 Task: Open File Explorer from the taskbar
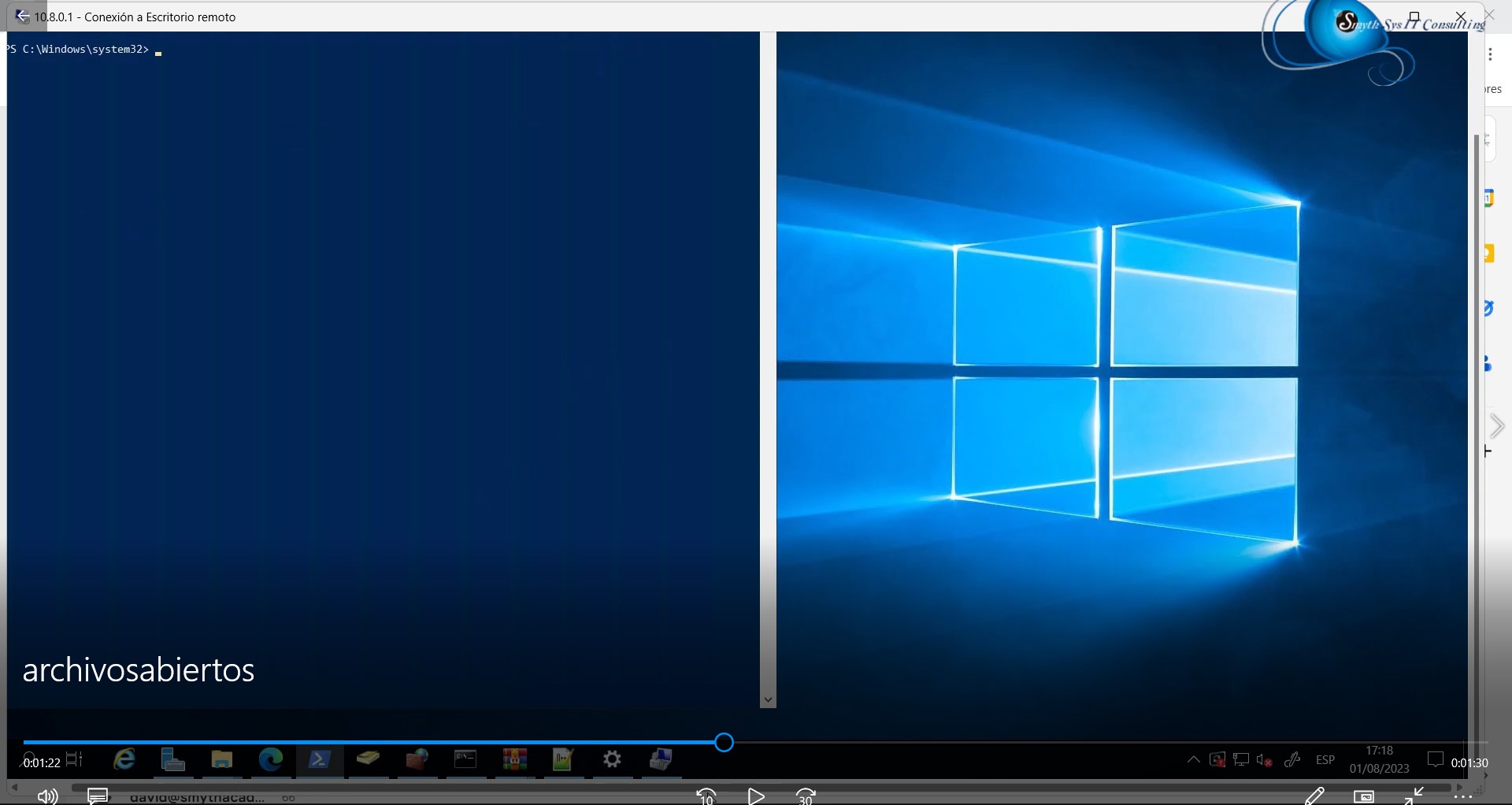222,759
